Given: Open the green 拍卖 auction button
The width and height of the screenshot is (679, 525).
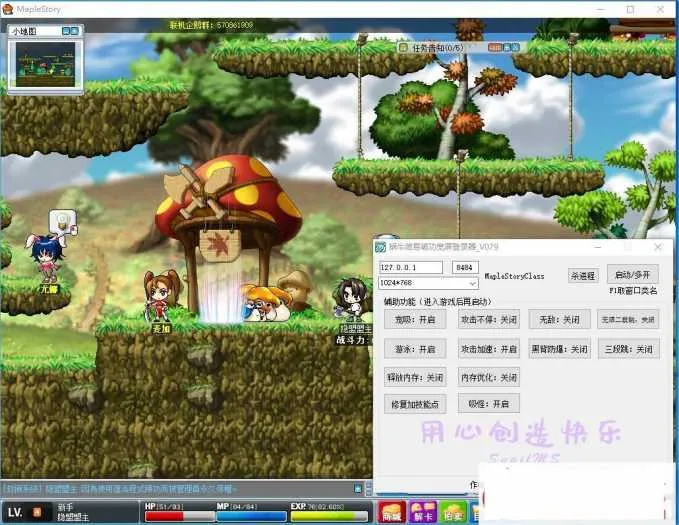Looking at the screenshot, I should coord(453,512).
